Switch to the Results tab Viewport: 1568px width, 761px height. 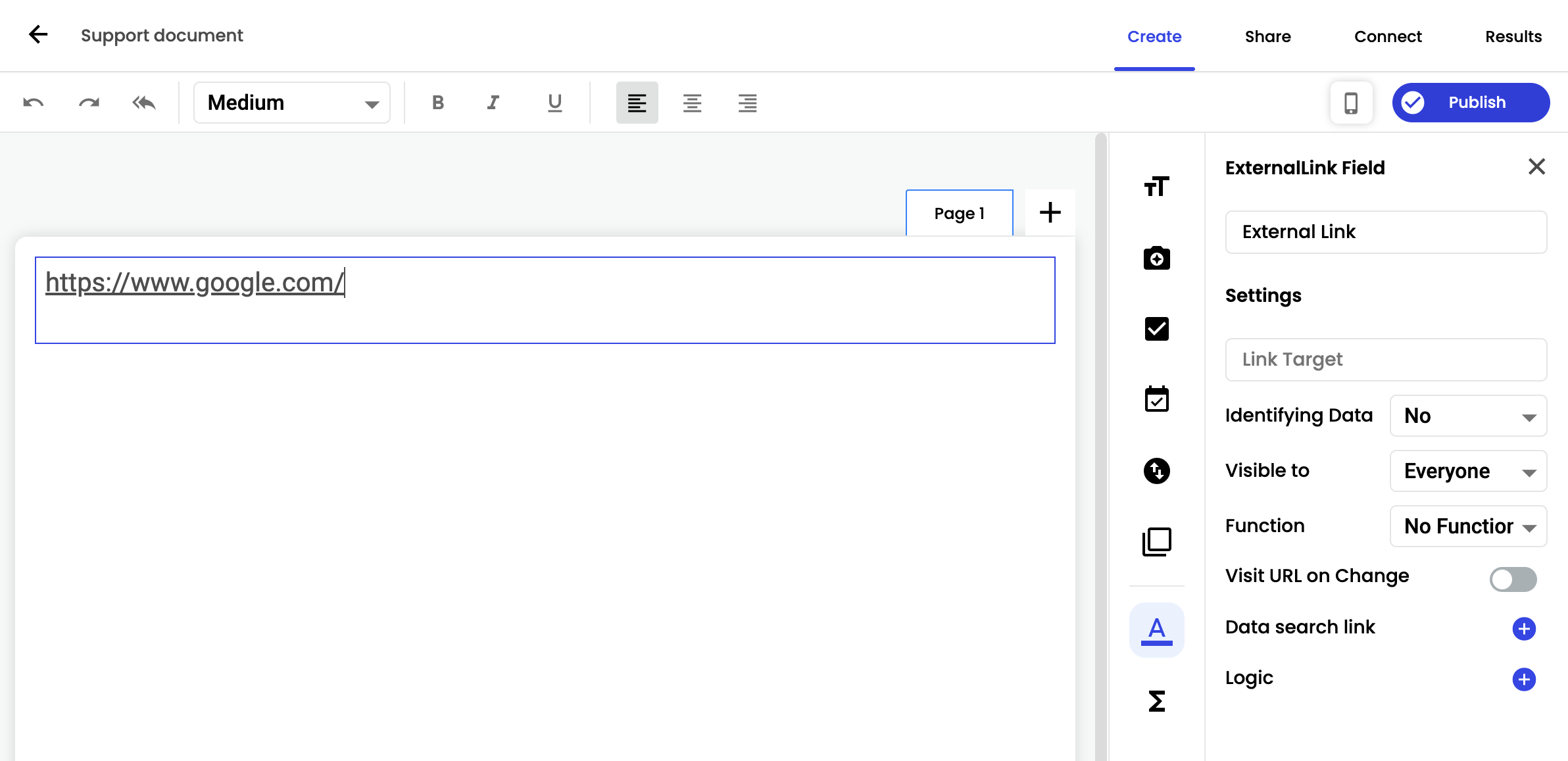coord(1513,37)
